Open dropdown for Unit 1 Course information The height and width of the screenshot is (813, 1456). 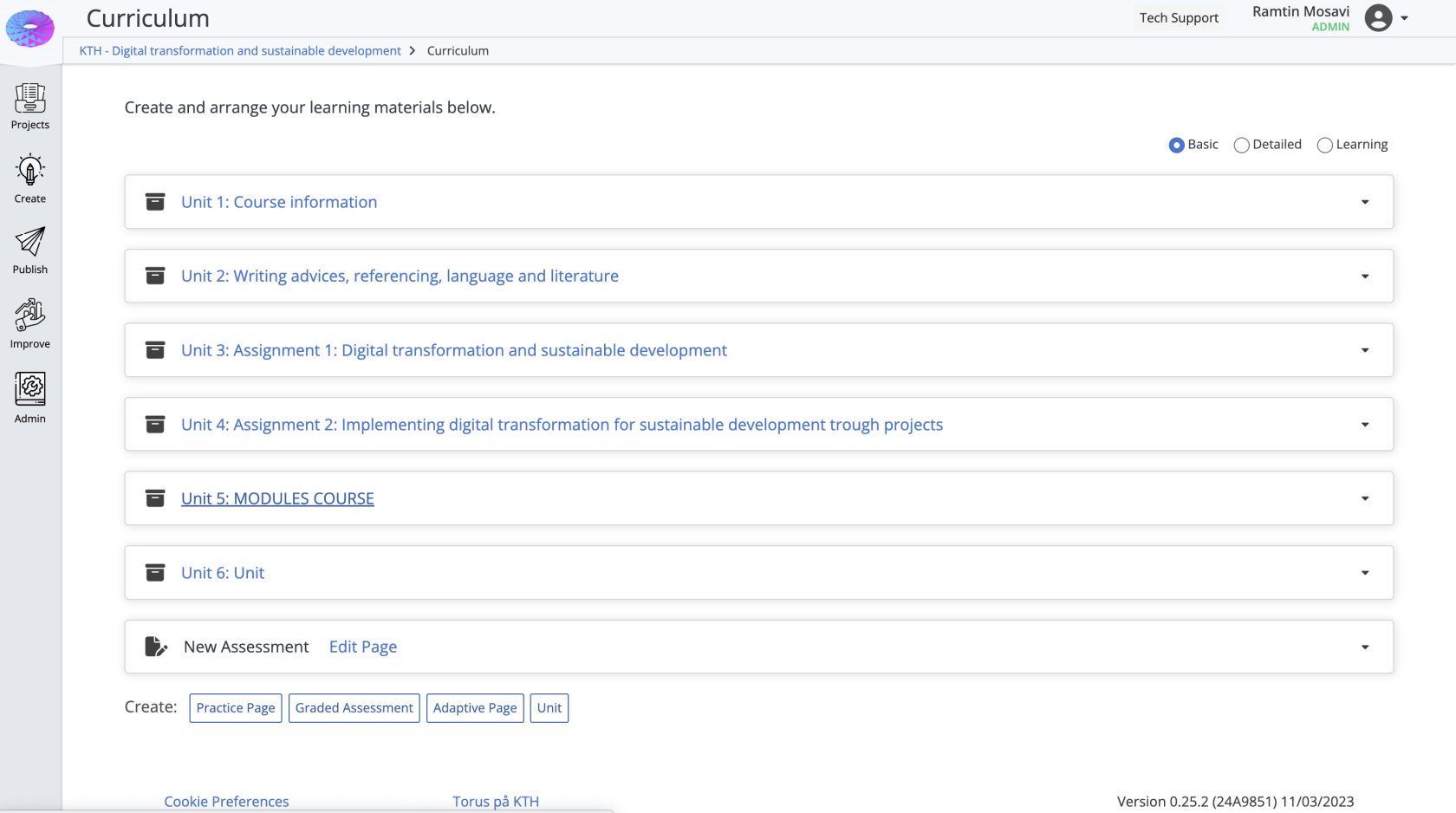(1365, 202)
